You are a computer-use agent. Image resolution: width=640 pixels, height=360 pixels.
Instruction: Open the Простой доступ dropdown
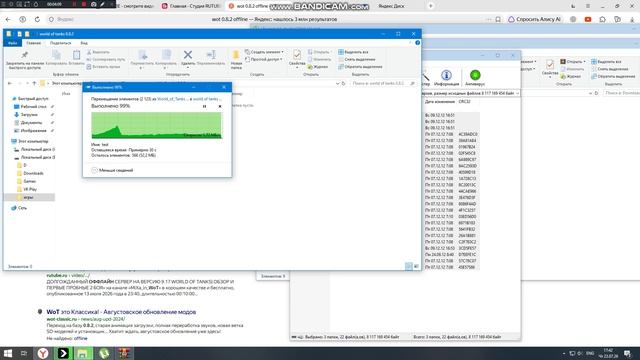[x=264, y=59]
